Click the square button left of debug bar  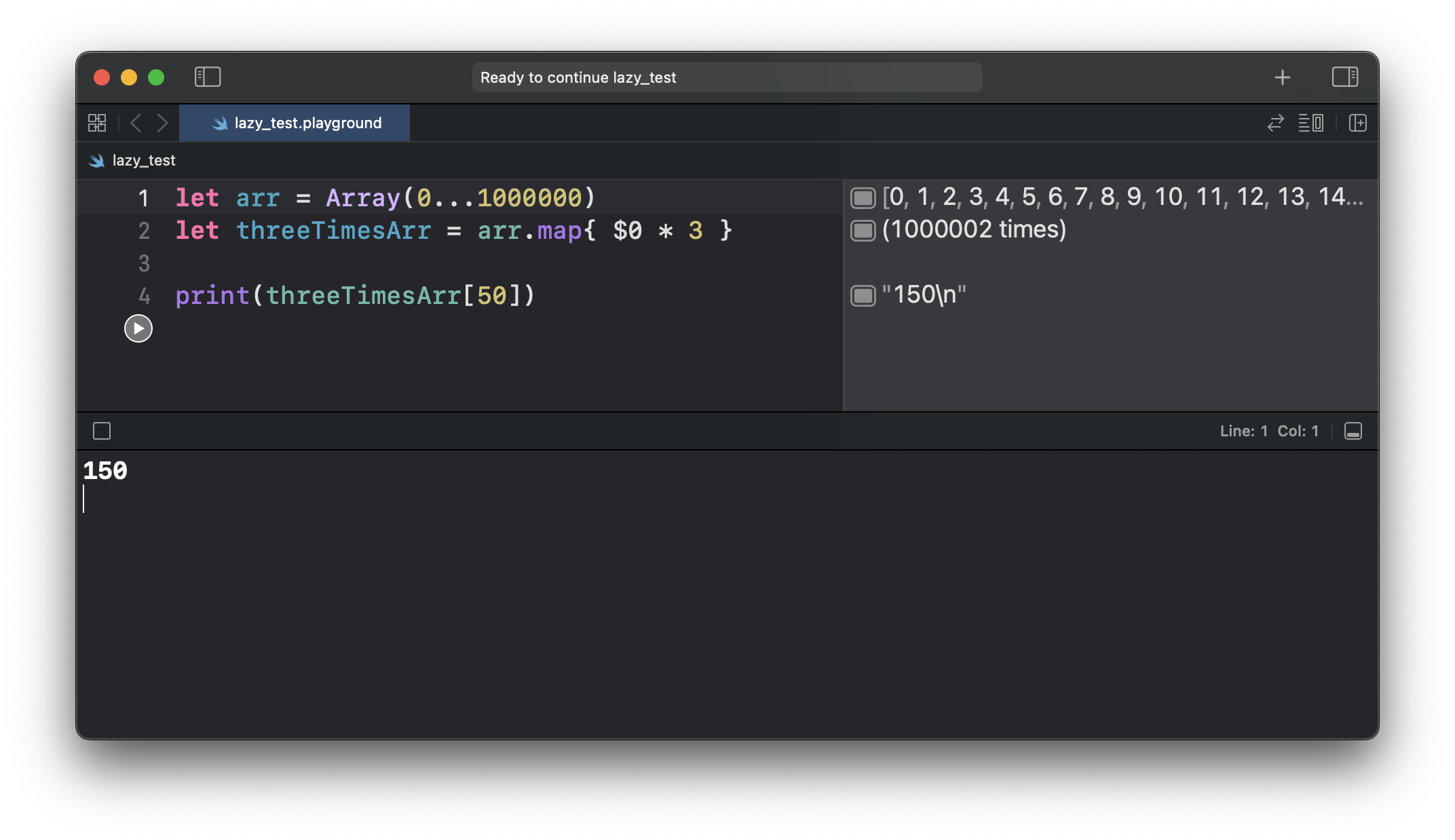tap(102, 432)
